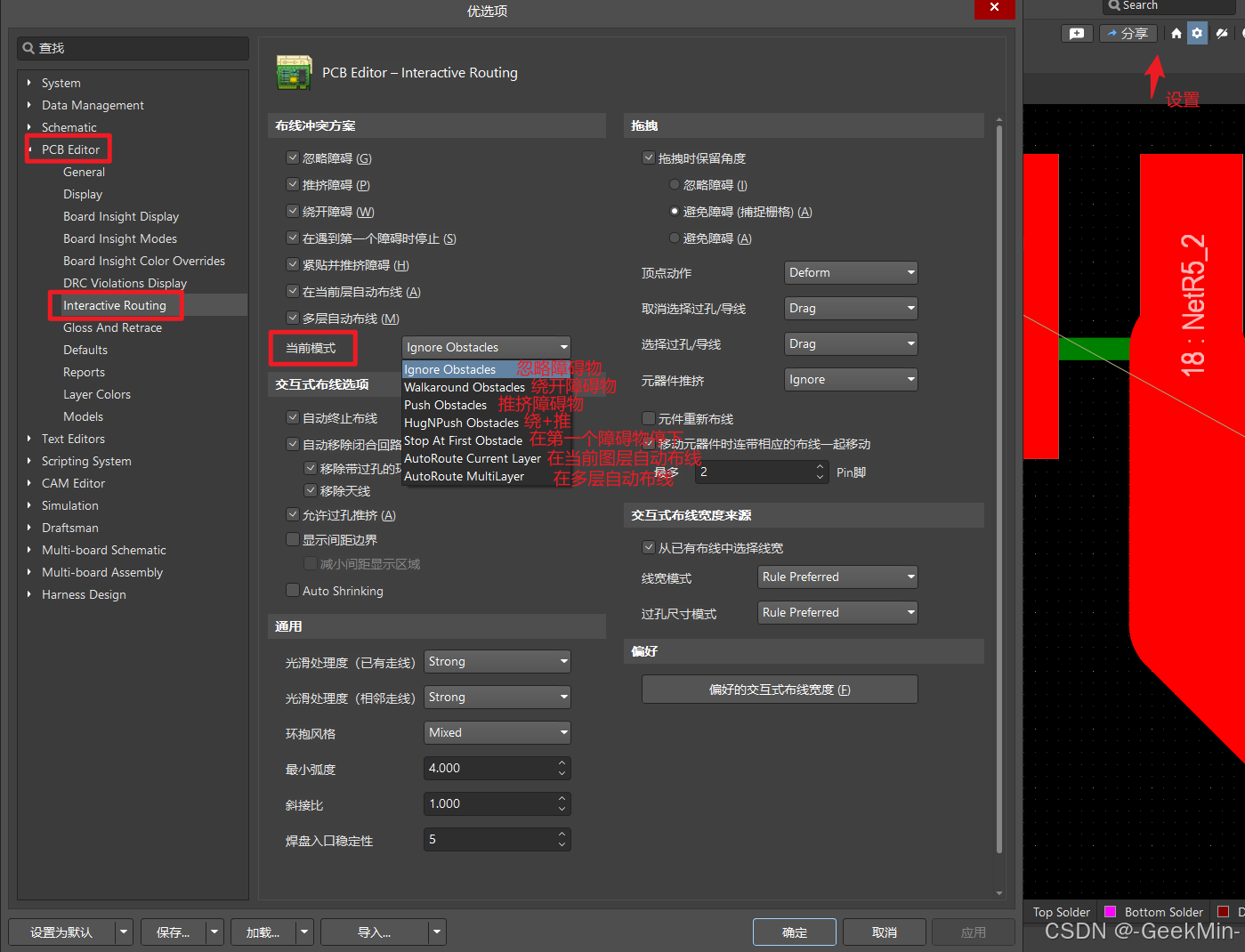Click the 设置为默认 button
Screen dimensions: 1245x952
[x=61, y=932]
